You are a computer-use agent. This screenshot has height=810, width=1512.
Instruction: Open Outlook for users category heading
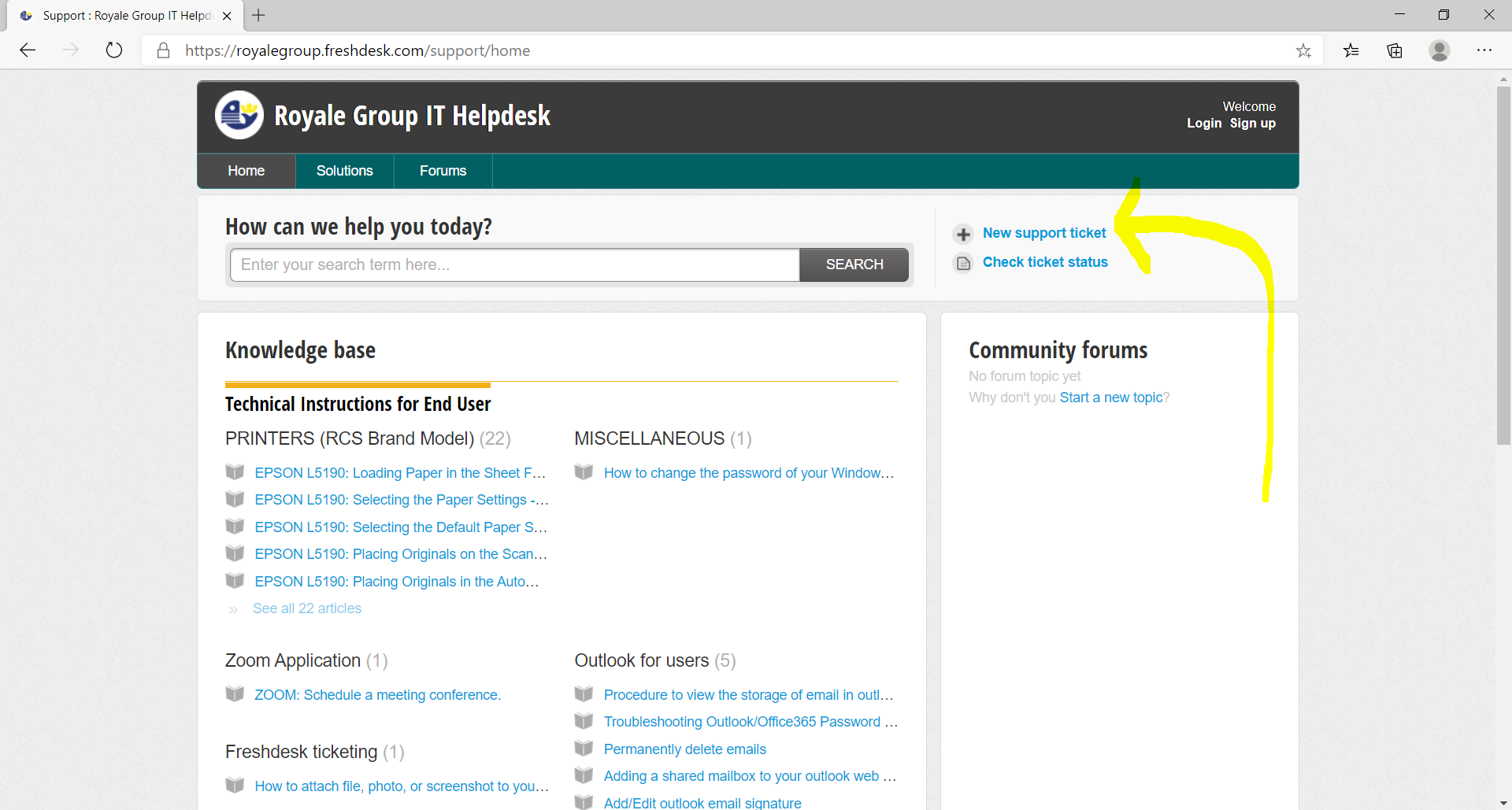[x=642, y=660]
